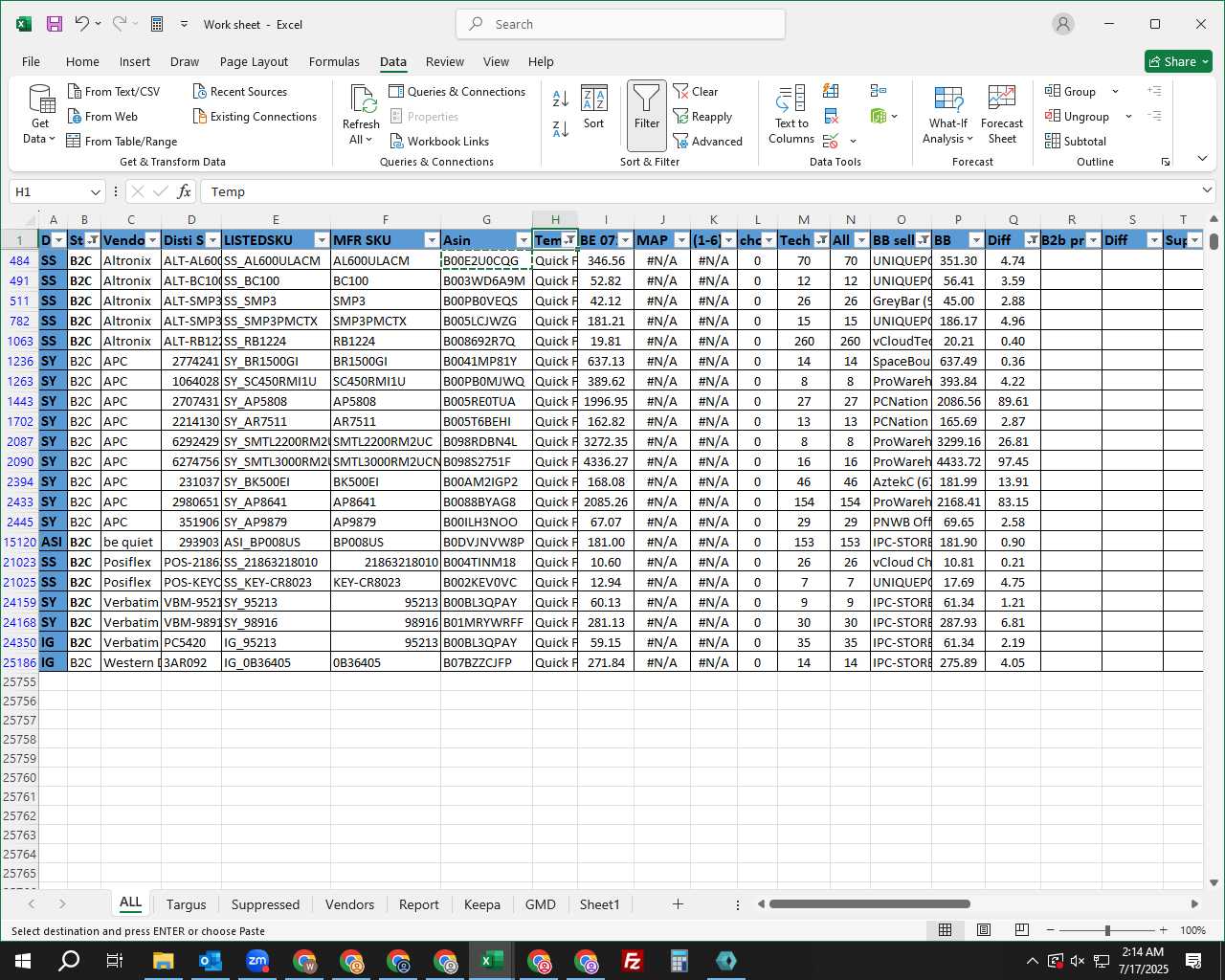Viewport: 1225px width, 980px height.
Task: Click the zoom in plus button
Action: [x=1163, y=930]
